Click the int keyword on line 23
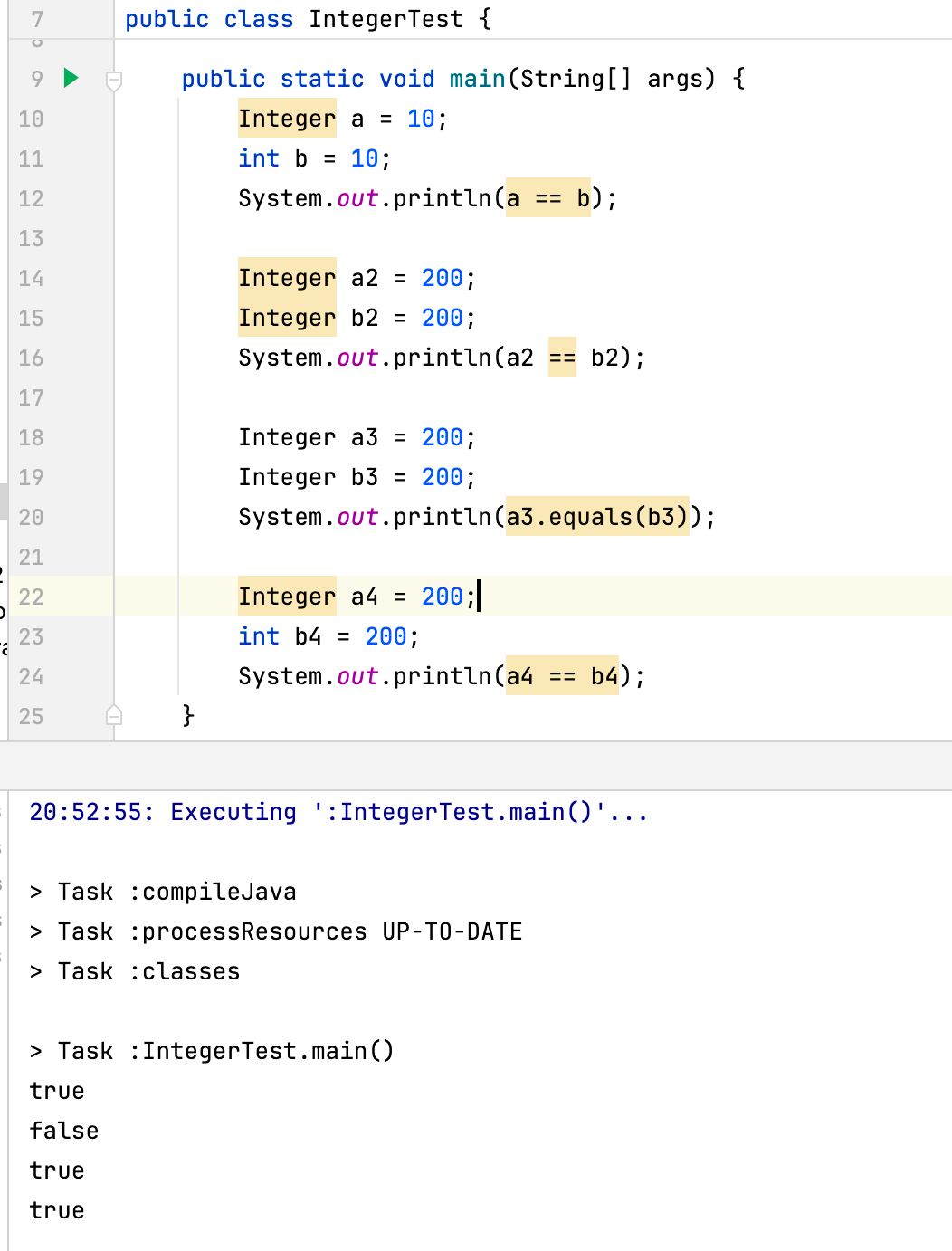The height and width of the screenshot is (1251, 952). click(x=259, y=636)
